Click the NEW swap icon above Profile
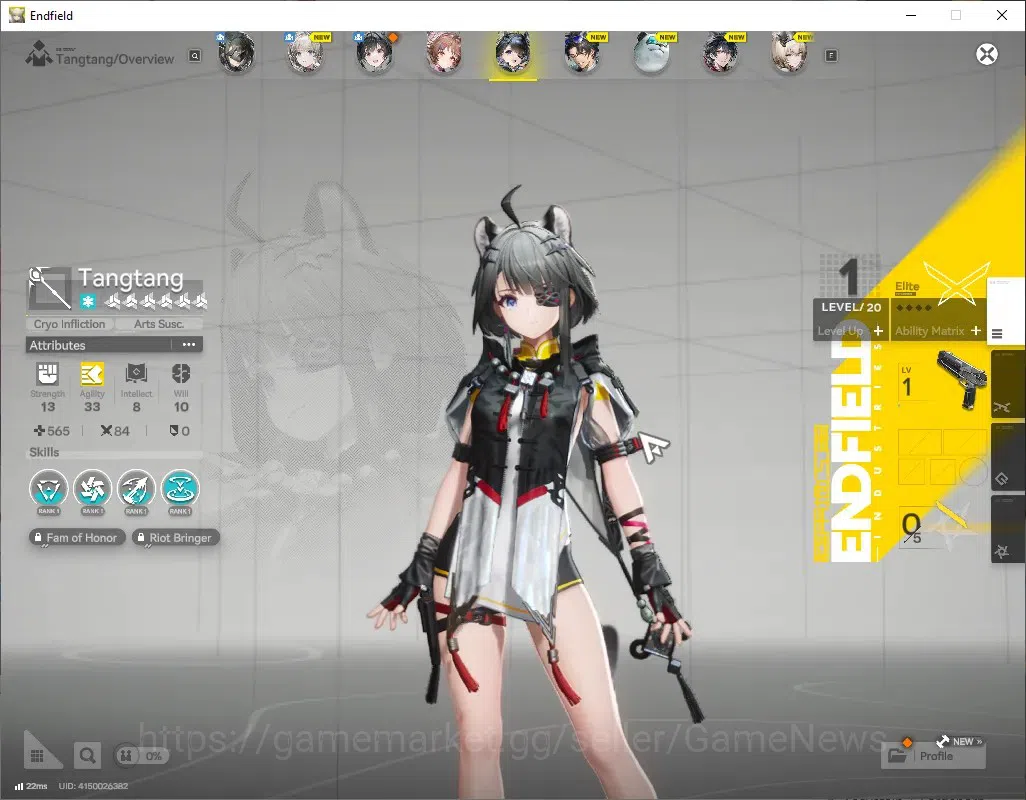1026x800 pixels. (942, 741)
